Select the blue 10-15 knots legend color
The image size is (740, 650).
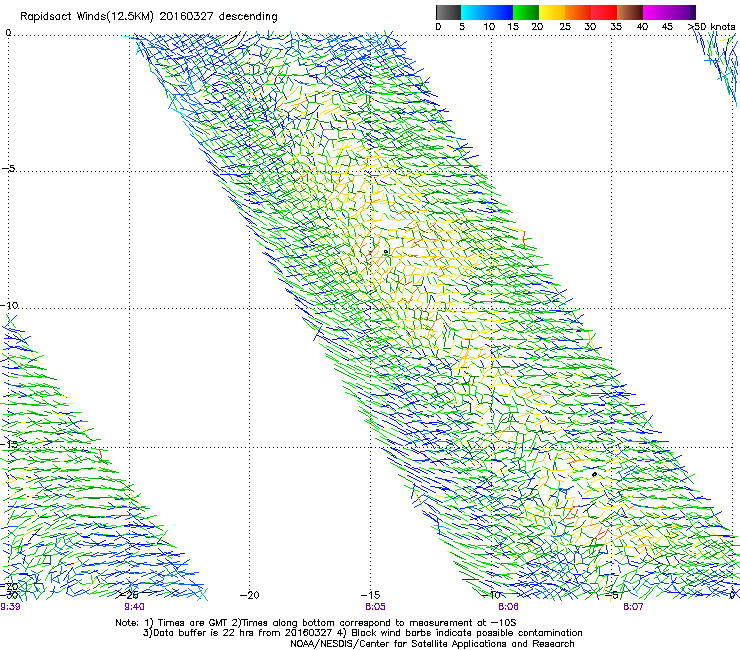[500, 12]
